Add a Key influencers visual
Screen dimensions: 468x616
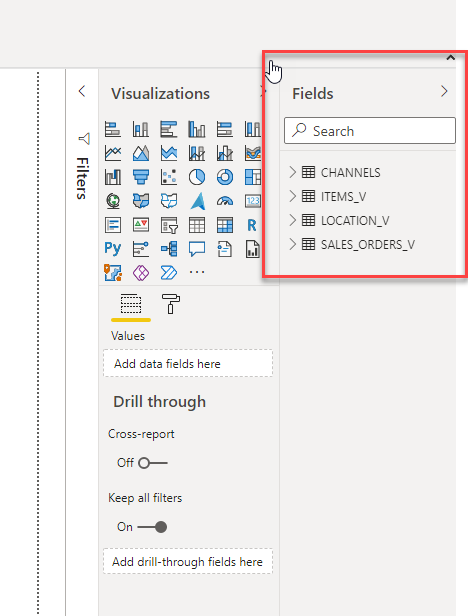pyautogui.click(x=141, y=249)
